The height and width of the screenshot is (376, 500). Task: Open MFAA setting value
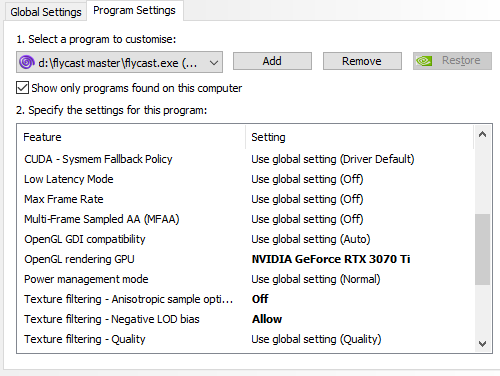pyautogui.click(x=307, y=219)
